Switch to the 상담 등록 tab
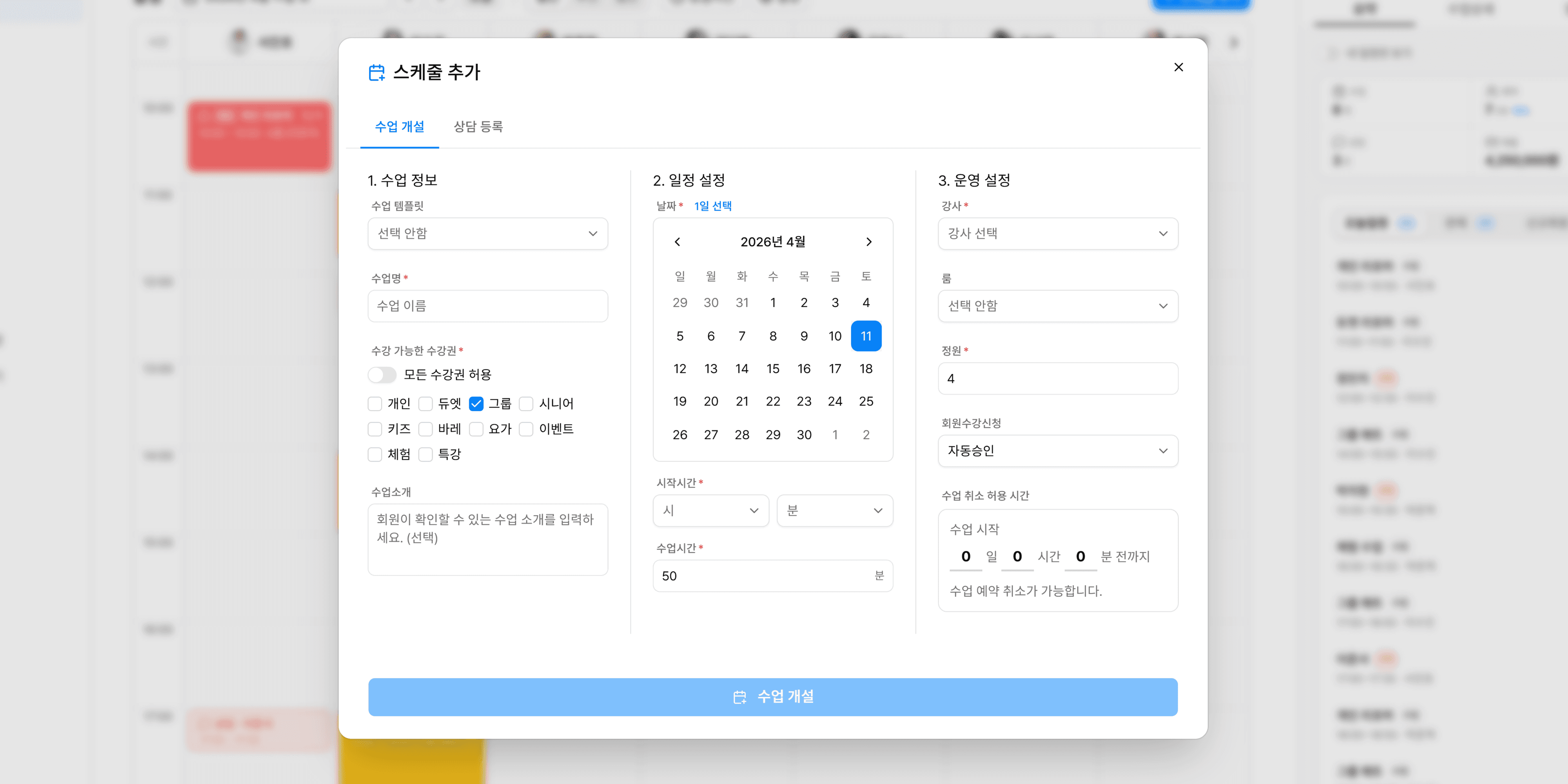Image resolution: width=1568 pixels, height=784 pixels. pyautogui.click(x=479, y=127)
